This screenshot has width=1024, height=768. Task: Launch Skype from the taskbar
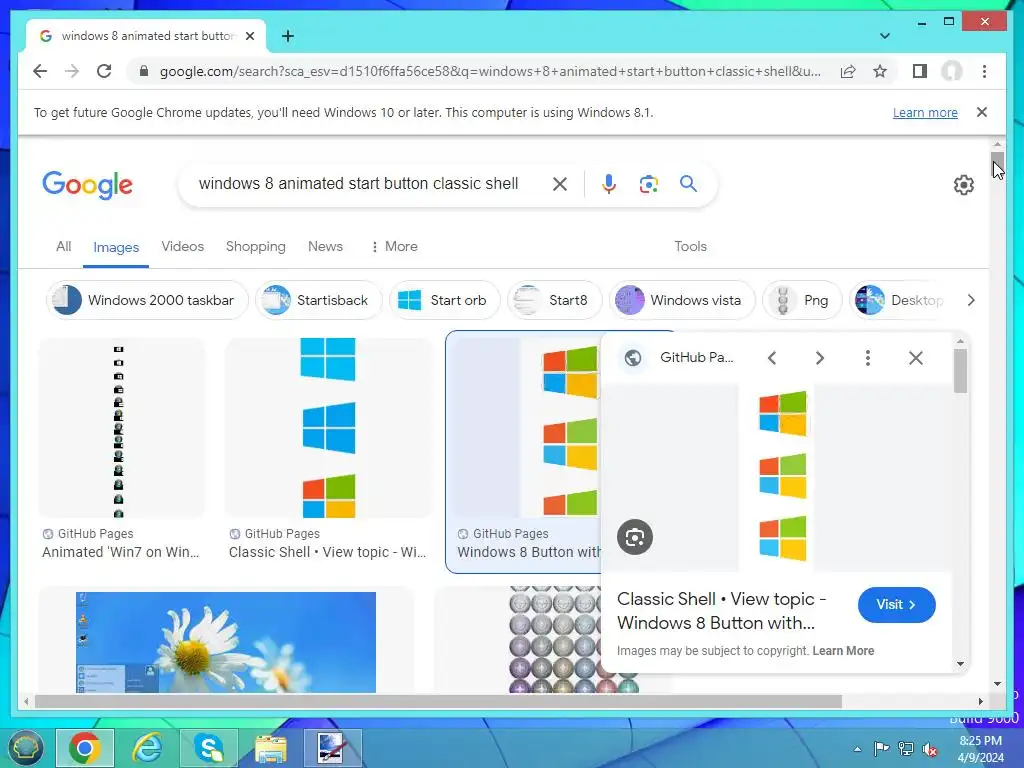click(209, 748)
